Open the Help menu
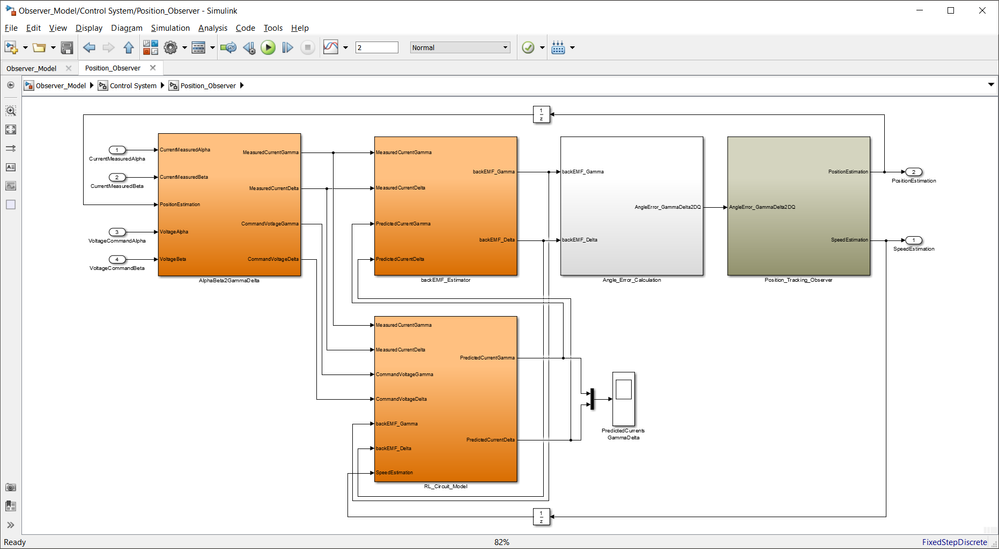The width and height of the screenshot is (999, 549). pyautogui.click(x=299, y=28)
